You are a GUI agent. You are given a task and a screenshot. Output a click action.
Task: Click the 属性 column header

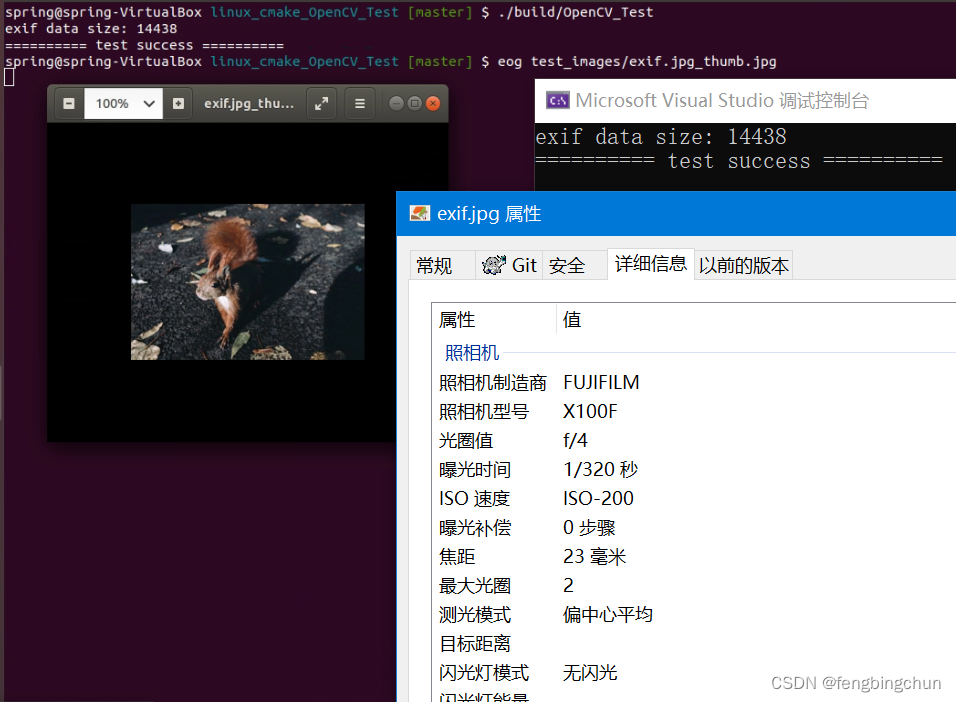click(x=457, y=320)
